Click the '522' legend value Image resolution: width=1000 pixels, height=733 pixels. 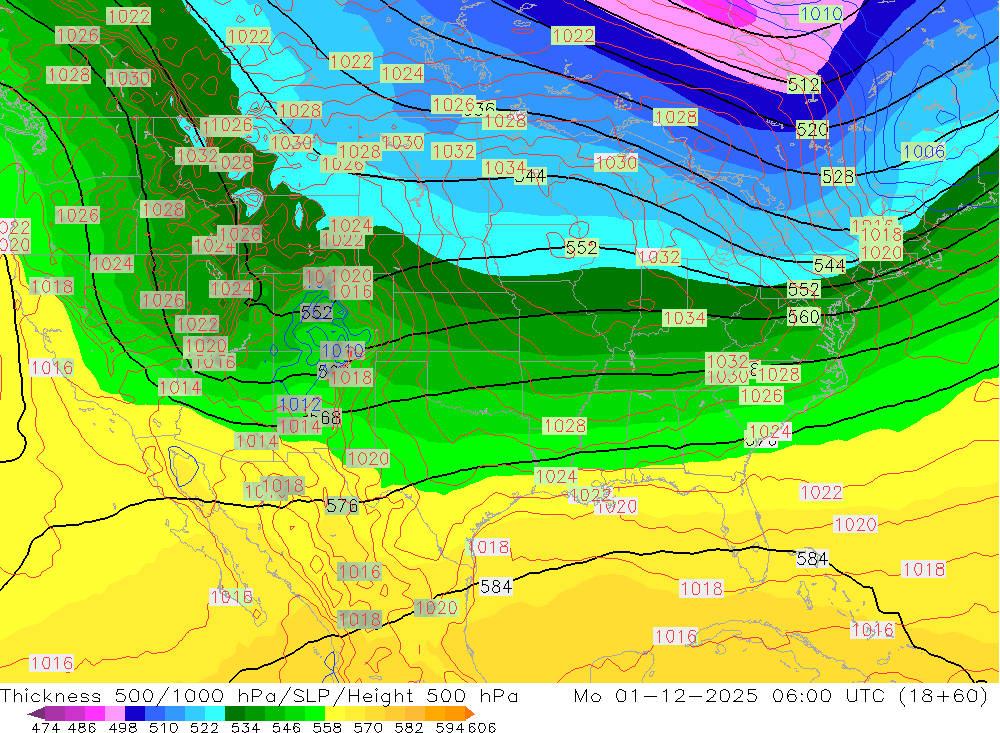[205, 727]
